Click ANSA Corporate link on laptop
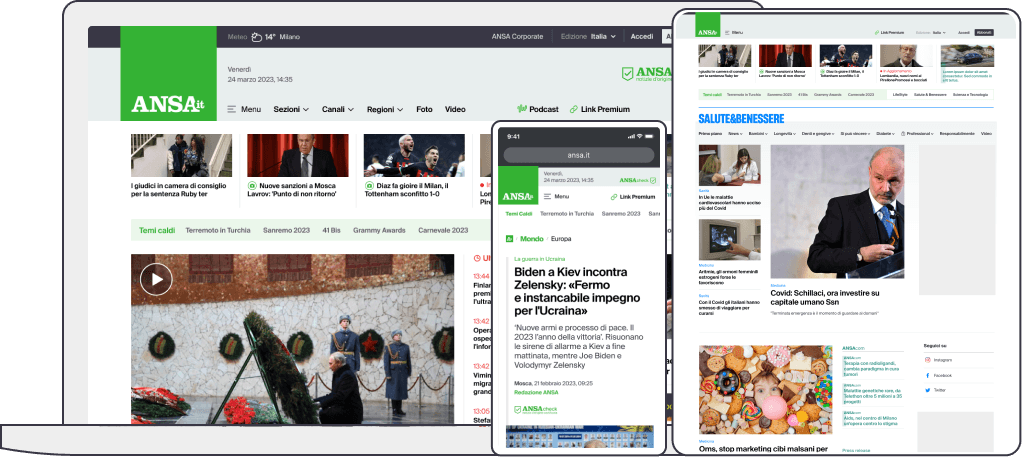Viewport: 1022px width, 457px height. click(x=517, y=37)
